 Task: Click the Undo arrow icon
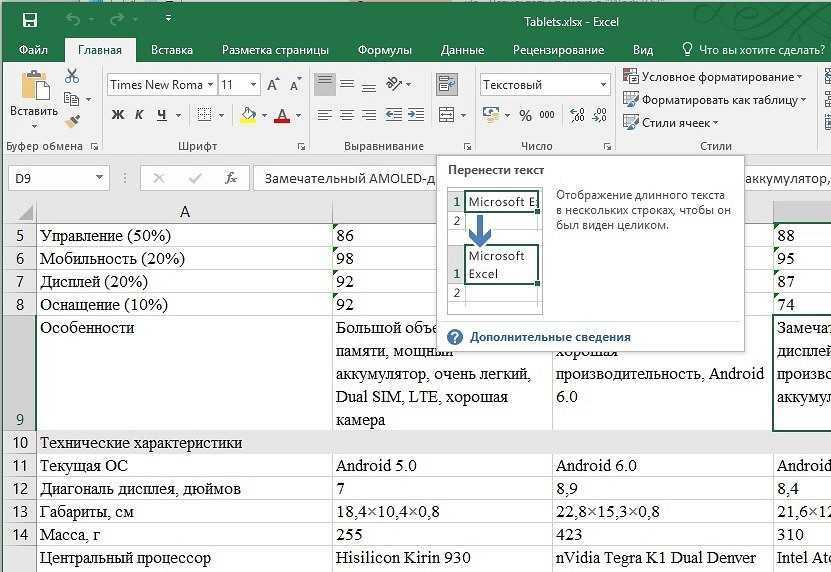click(x=73, y=20)
